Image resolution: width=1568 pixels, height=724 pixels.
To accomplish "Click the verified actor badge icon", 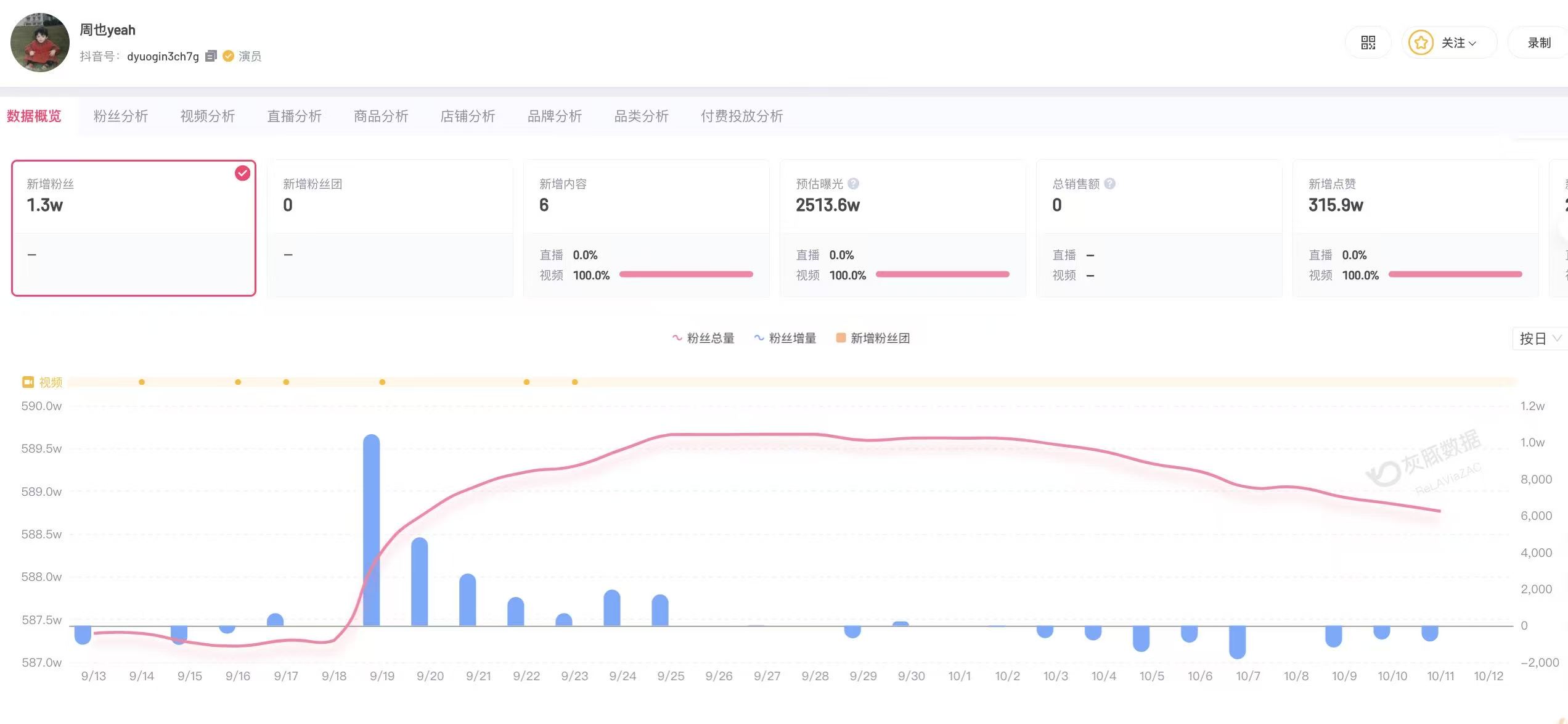I will click(x=228, y=56).
